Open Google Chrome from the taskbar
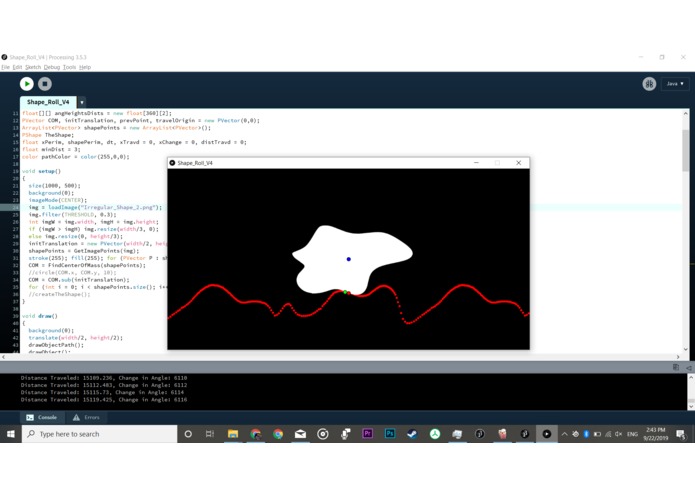The image size is (695, 494). (278, 434)
